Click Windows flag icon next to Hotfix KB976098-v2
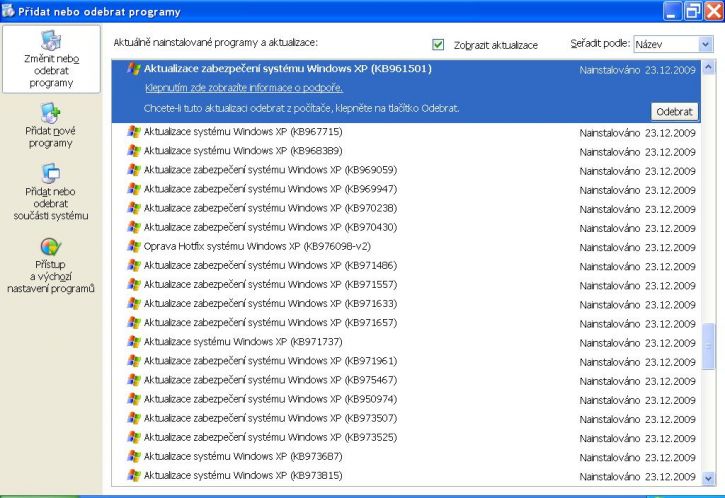 tap(134, 246)
